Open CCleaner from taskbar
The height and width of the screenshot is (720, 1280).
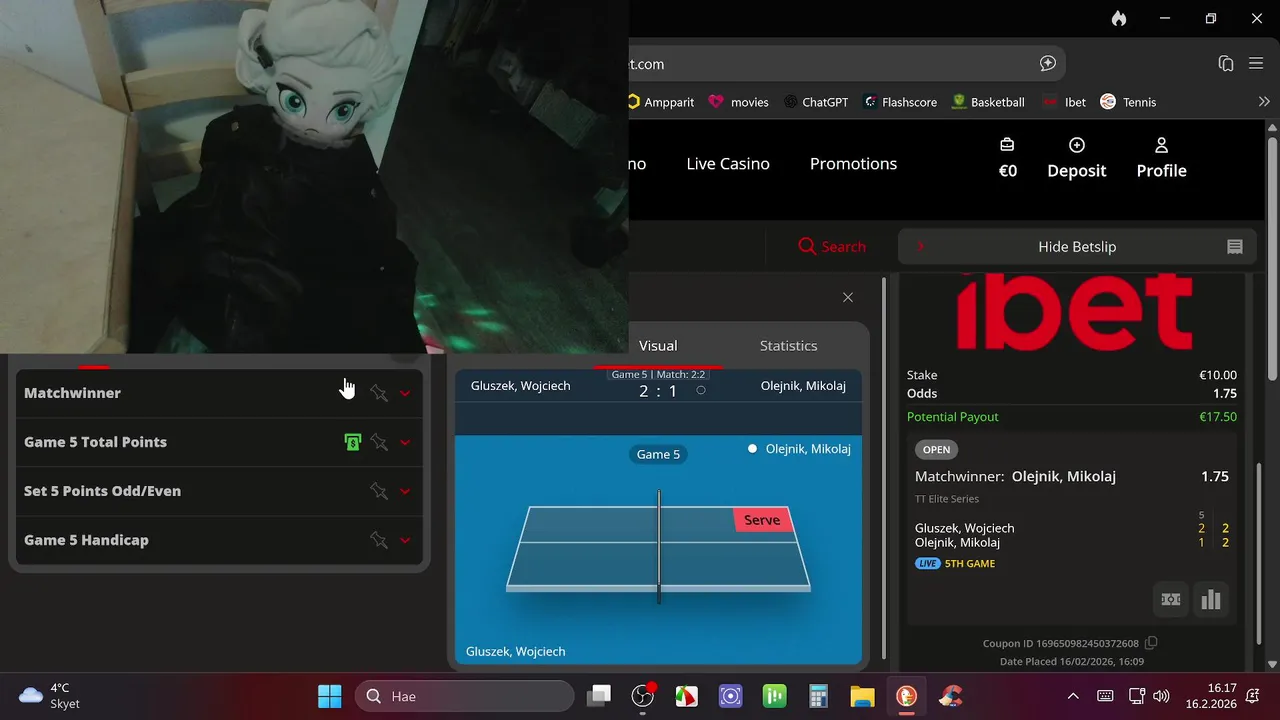coord(950,696)
